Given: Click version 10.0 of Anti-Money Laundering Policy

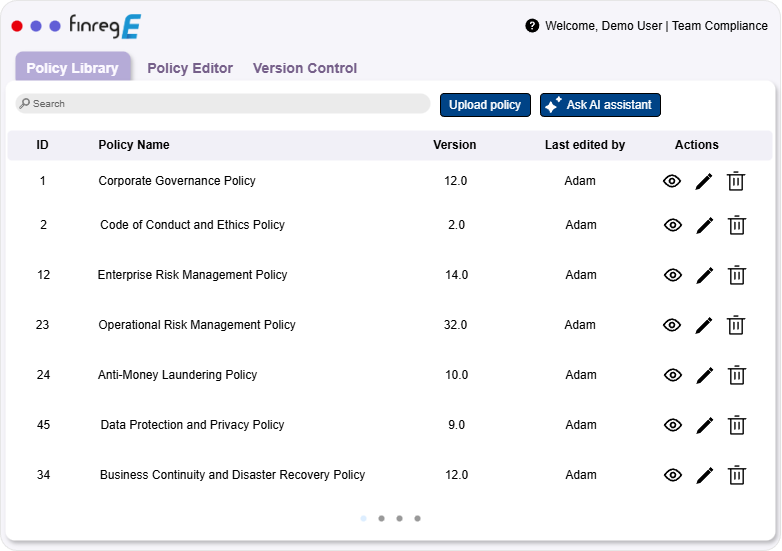Looking at the screenshot, I should point(456,374).
